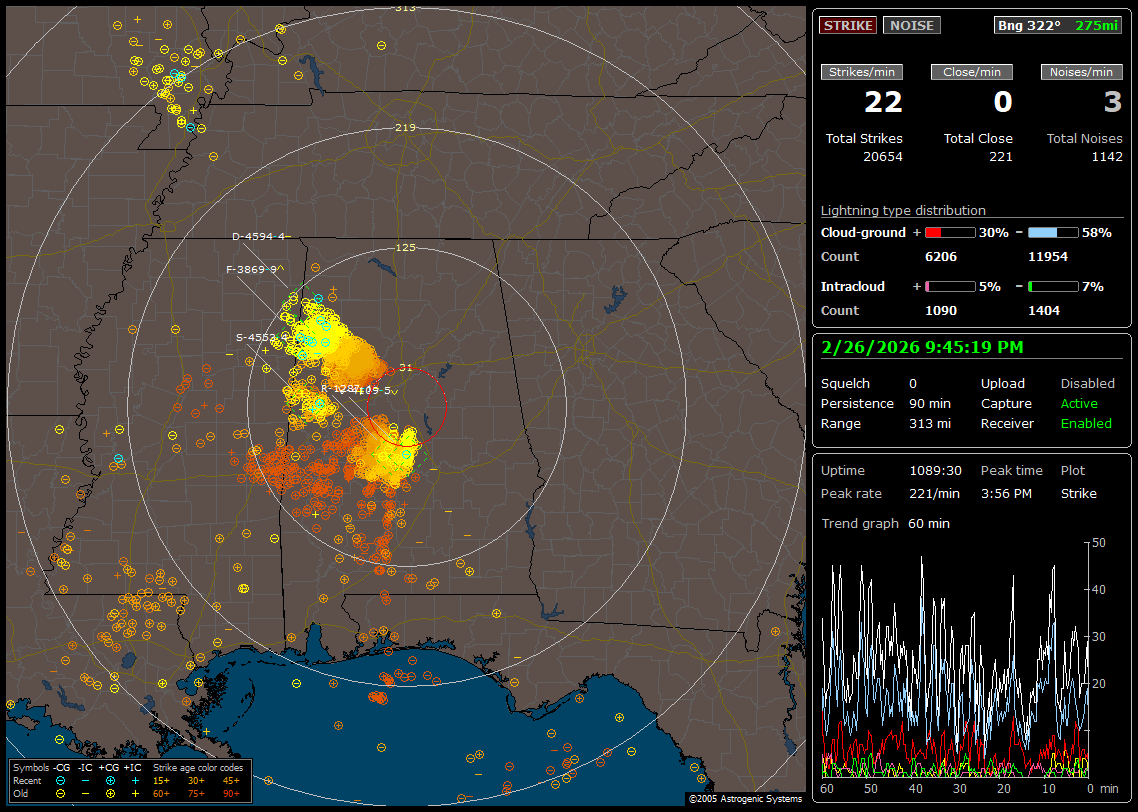Click the negative intracloud green percentage bar

point(1053,286)
